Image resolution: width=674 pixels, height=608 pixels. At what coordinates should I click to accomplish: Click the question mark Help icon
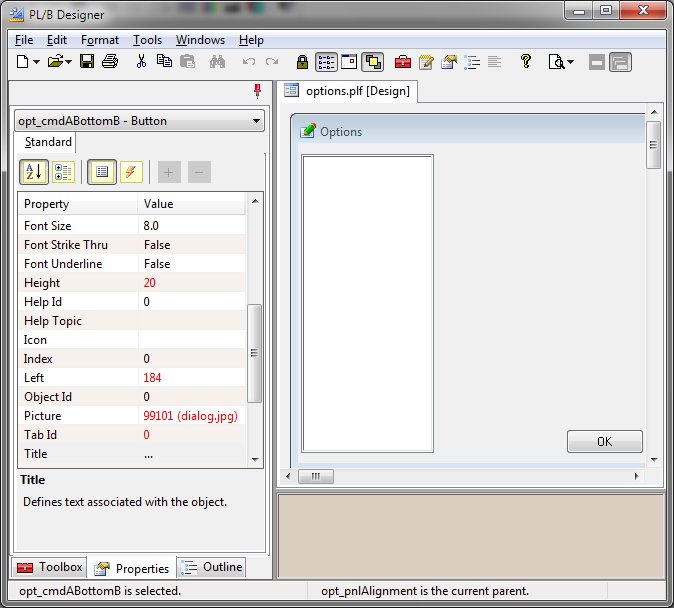[525, 62]
